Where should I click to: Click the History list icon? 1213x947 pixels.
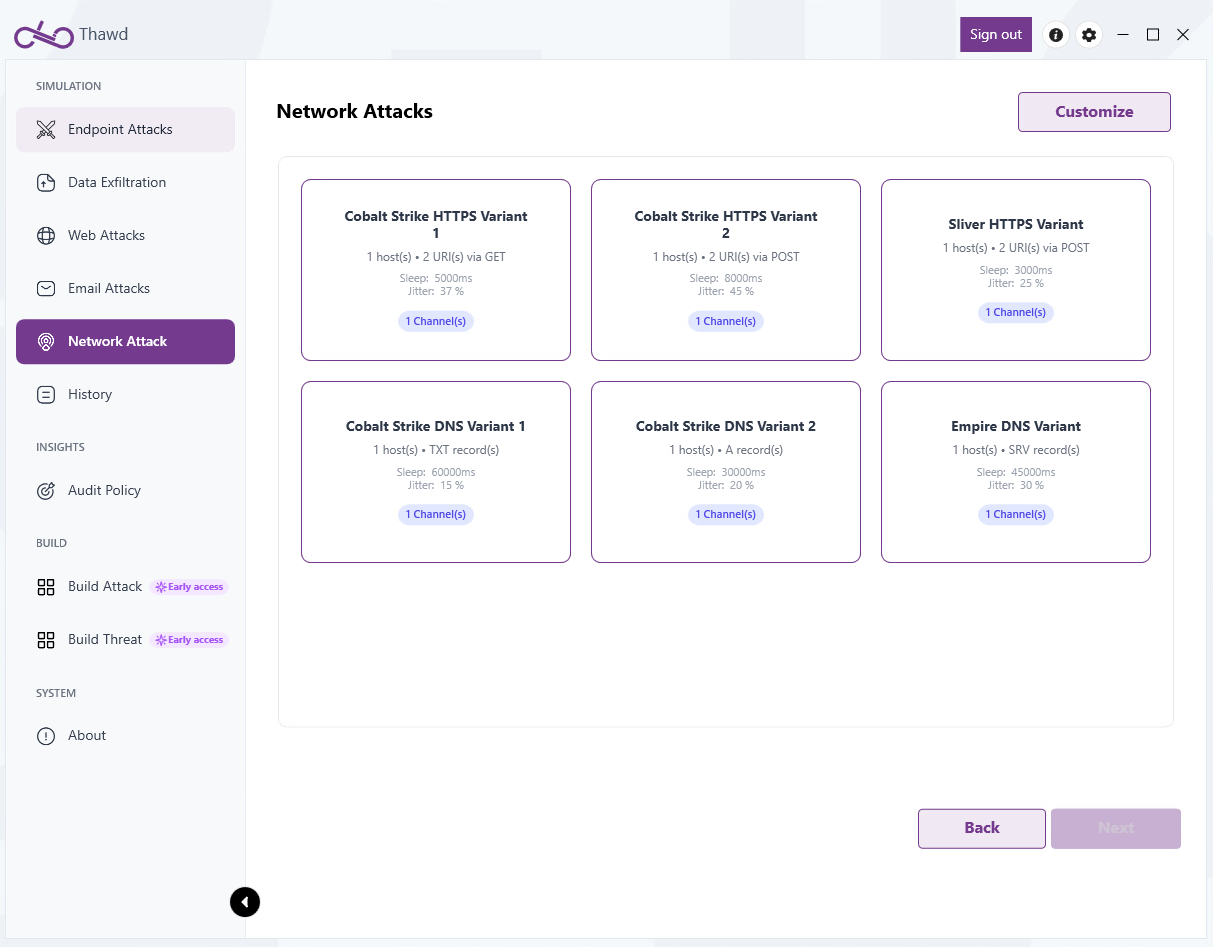[x=46, y=395]
